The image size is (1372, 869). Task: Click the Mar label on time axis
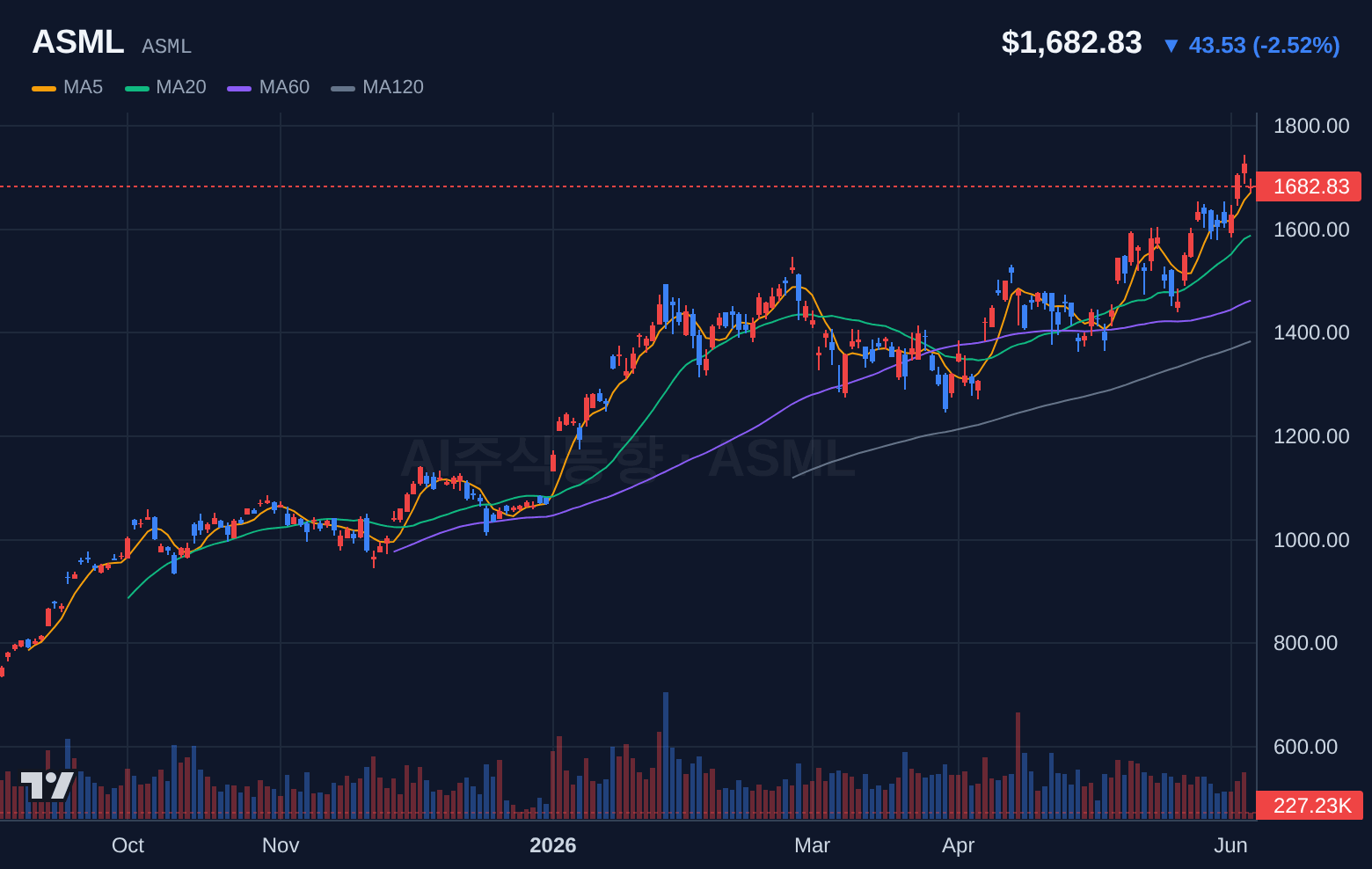[812, 845]
